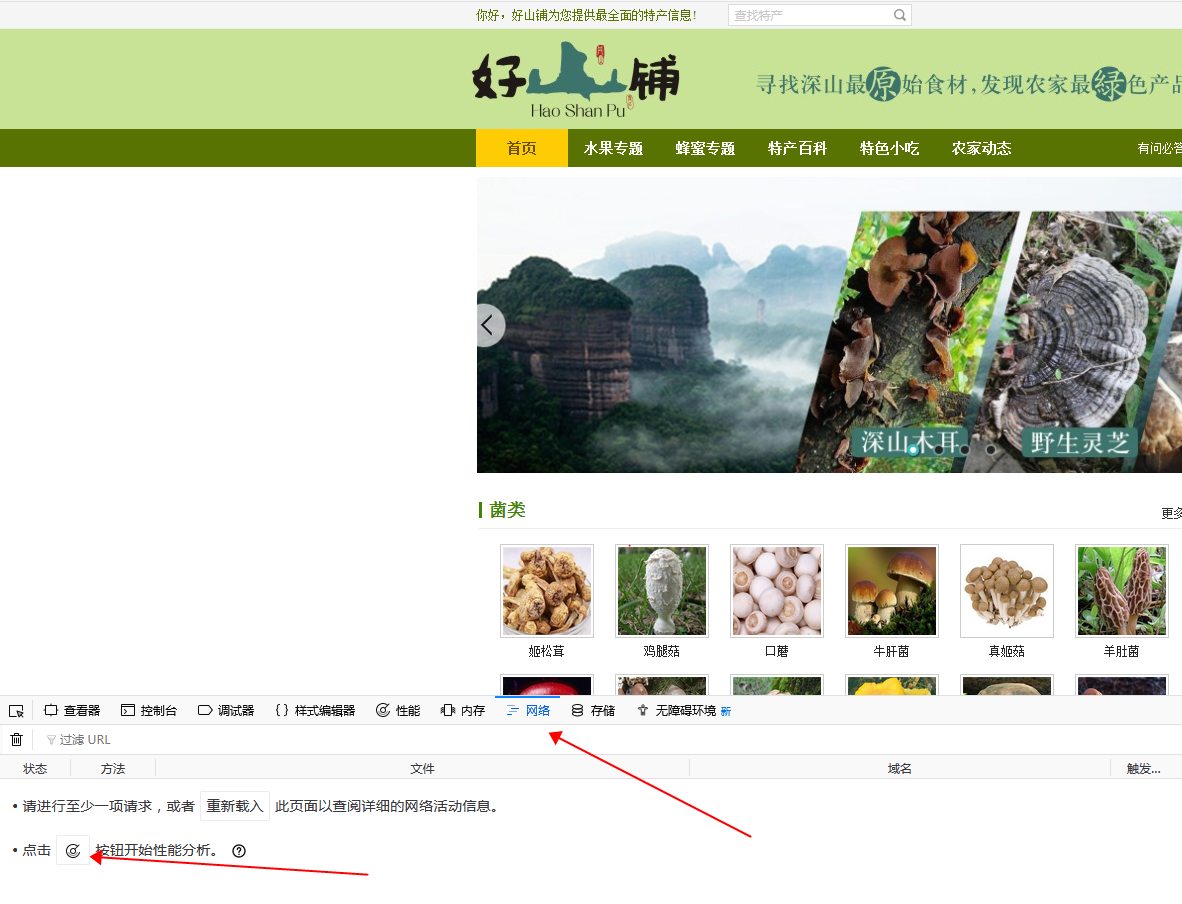1182x904 pixels.
Task: Open the 蜂蜜专题 navigation menu item
Action: [705, 148]
